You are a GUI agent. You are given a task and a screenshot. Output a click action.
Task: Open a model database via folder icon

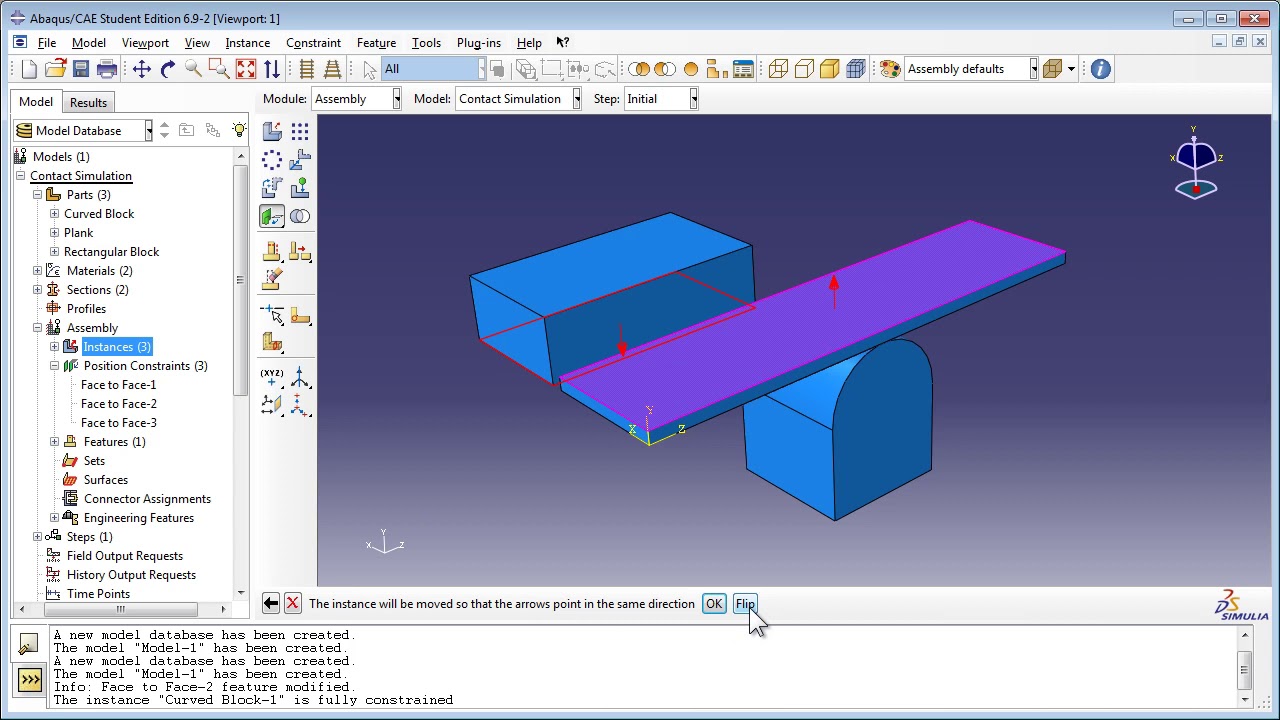(x=55, y=69)
